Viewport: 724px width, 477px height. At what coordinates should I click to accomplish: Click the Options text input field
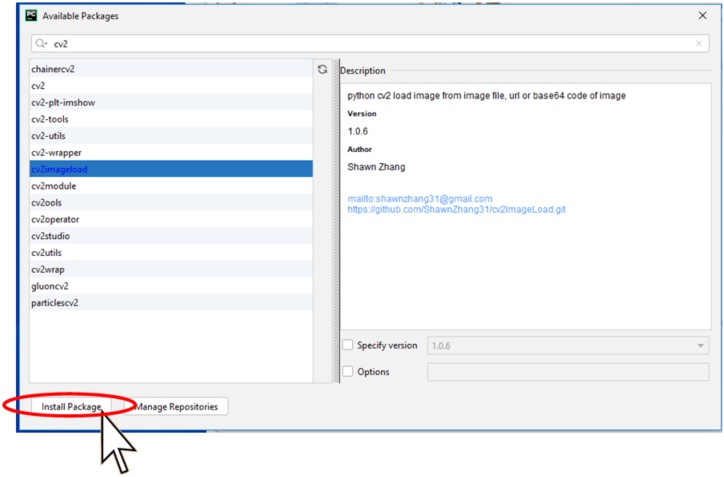tap(568, 372)
